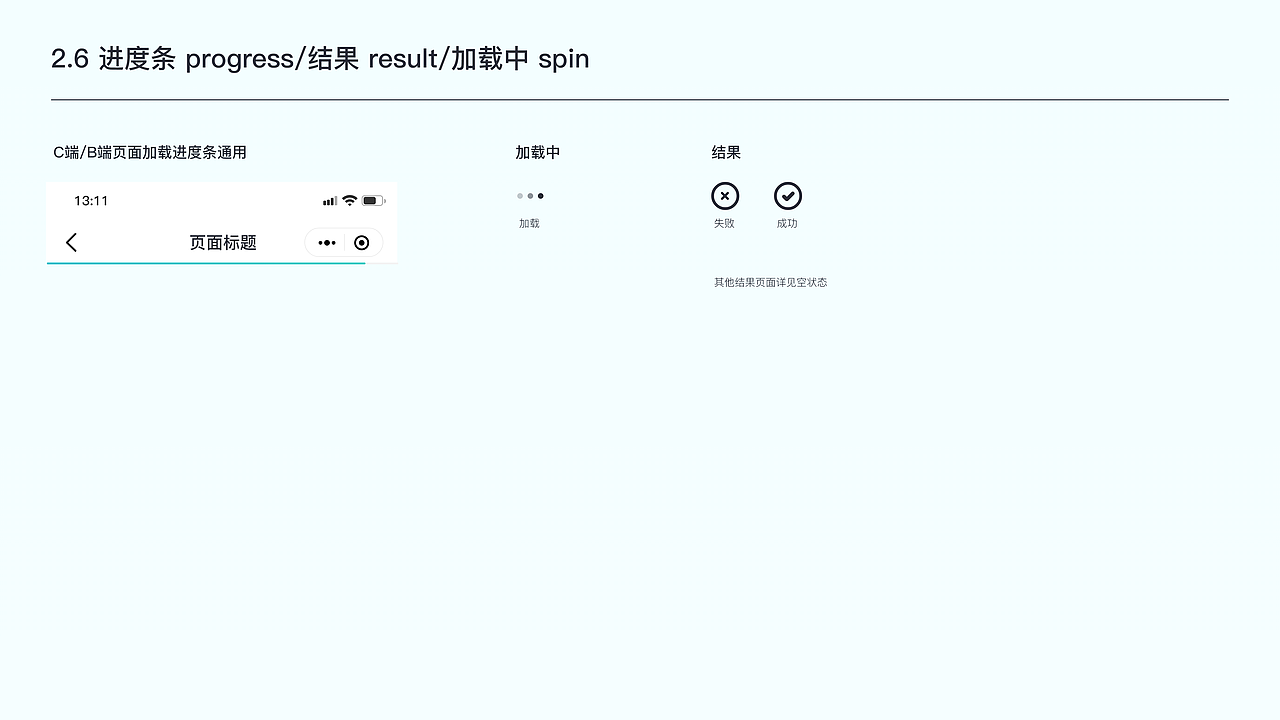Click the 加载 label under the spinner
This screenshot has width=1280, height=720.
529,223
